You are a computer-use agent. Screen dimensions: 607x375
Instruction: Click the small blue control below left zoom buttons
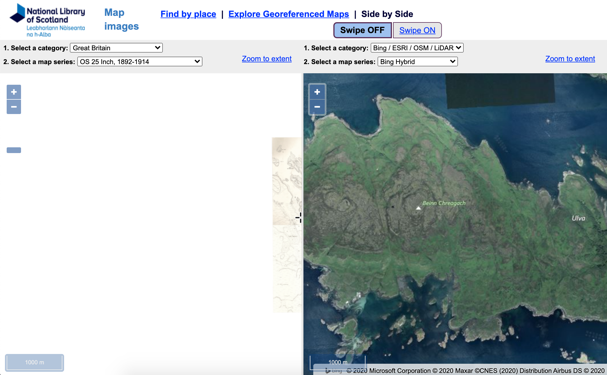[14, 150]
